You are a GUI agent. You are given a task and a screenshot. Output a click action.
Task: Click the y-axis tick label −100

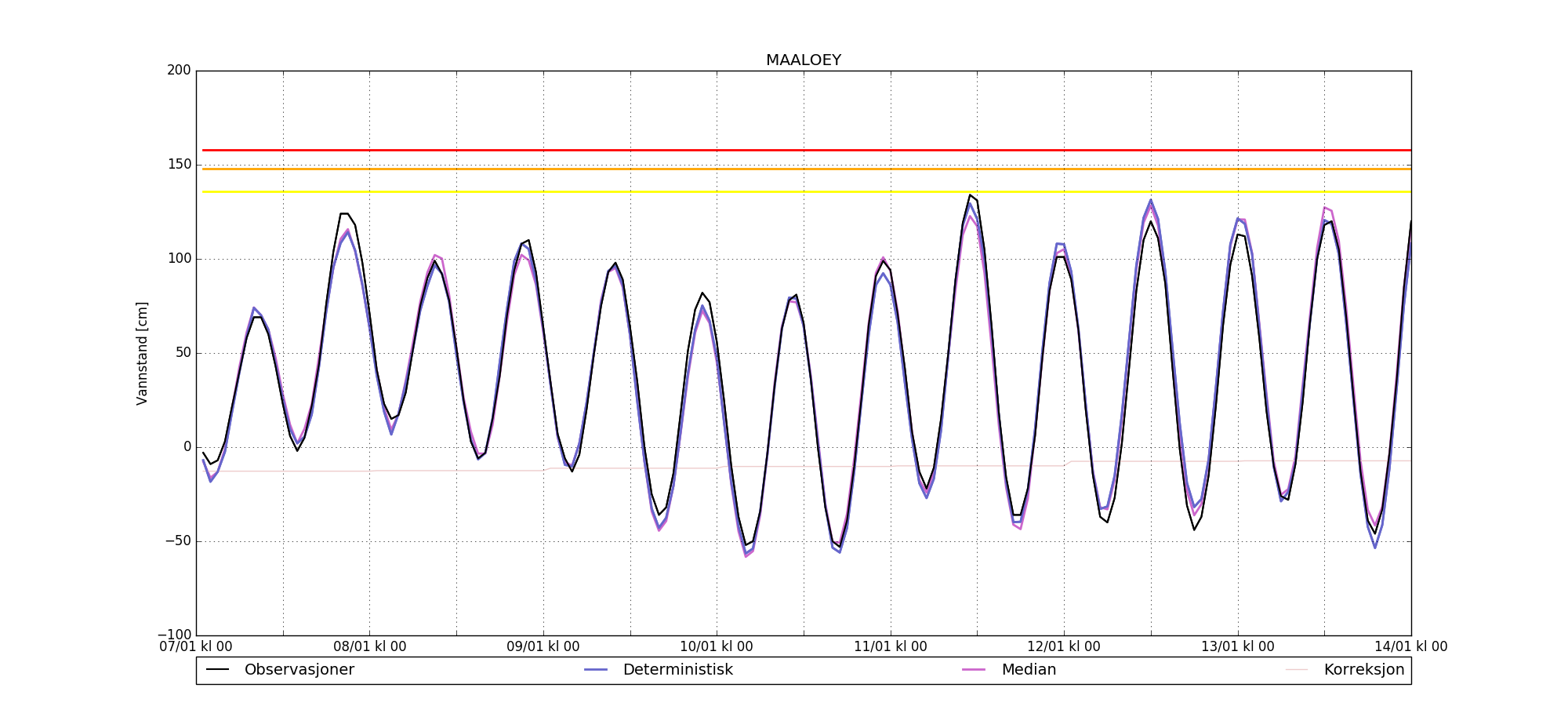point(174,635)
